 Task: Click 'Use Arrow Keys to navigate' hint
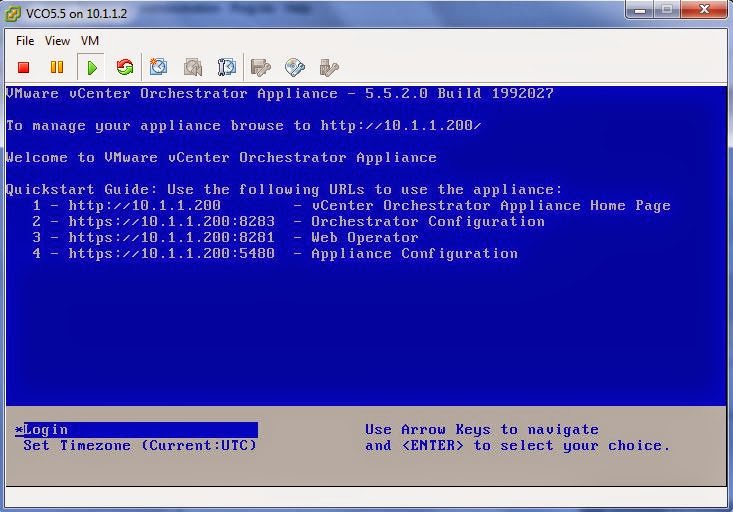[481, 429]
